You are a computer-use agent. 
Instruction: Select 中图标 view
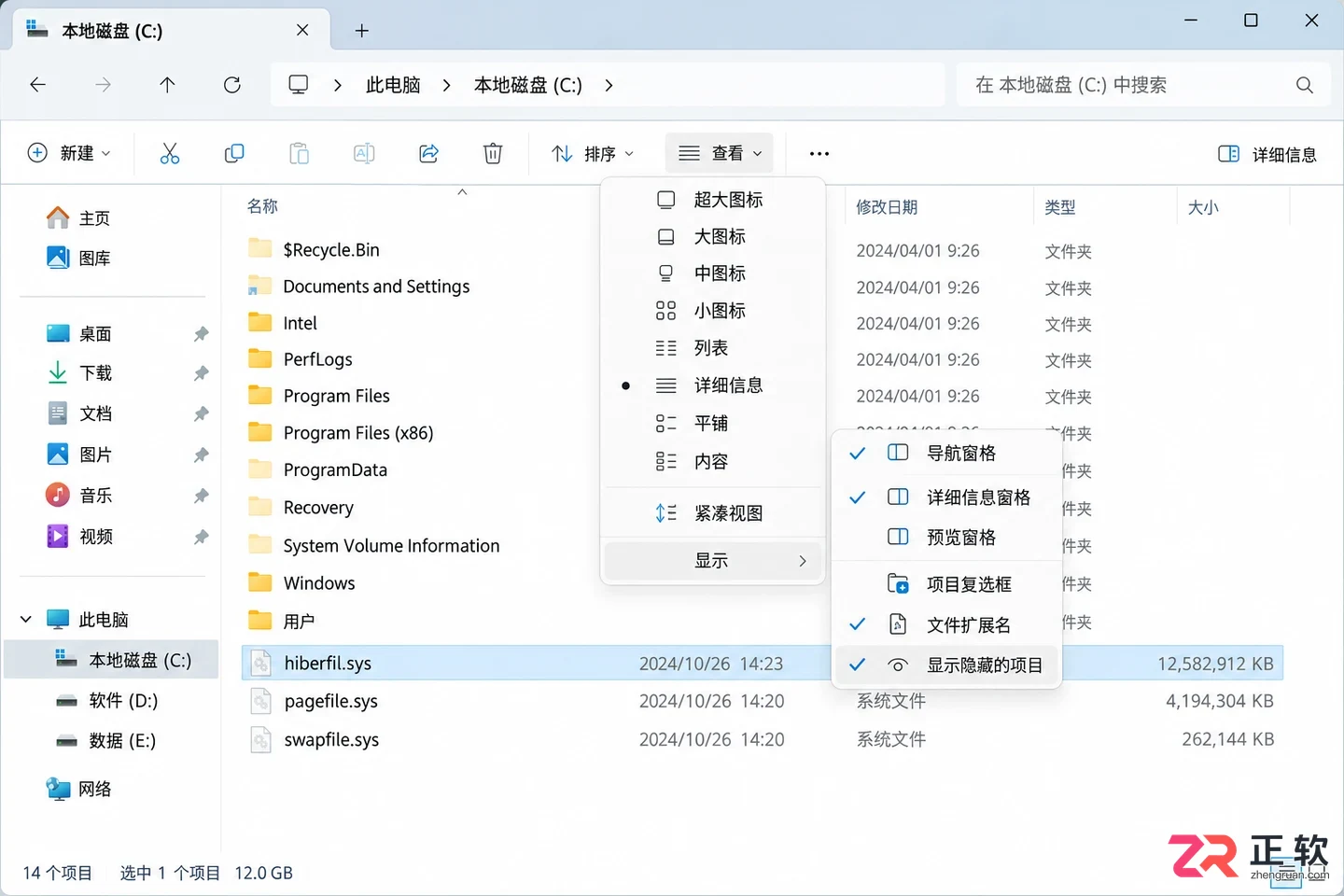[713, 273]
